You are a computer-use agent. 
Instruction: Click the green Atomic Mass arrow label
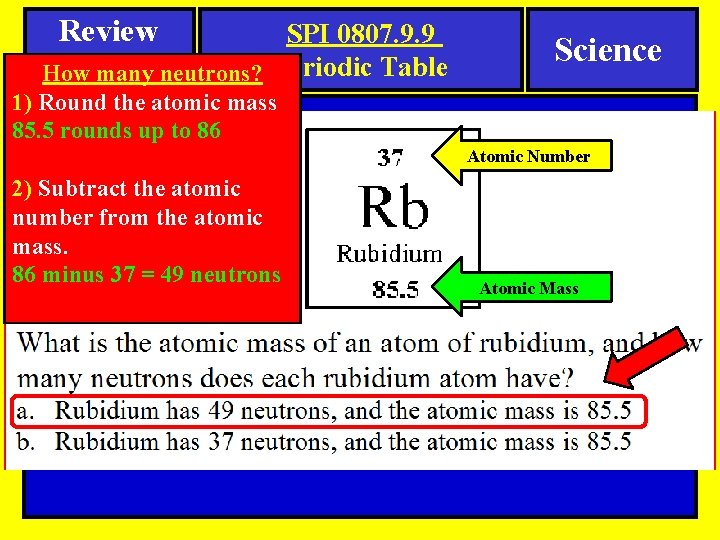point(522,288)
